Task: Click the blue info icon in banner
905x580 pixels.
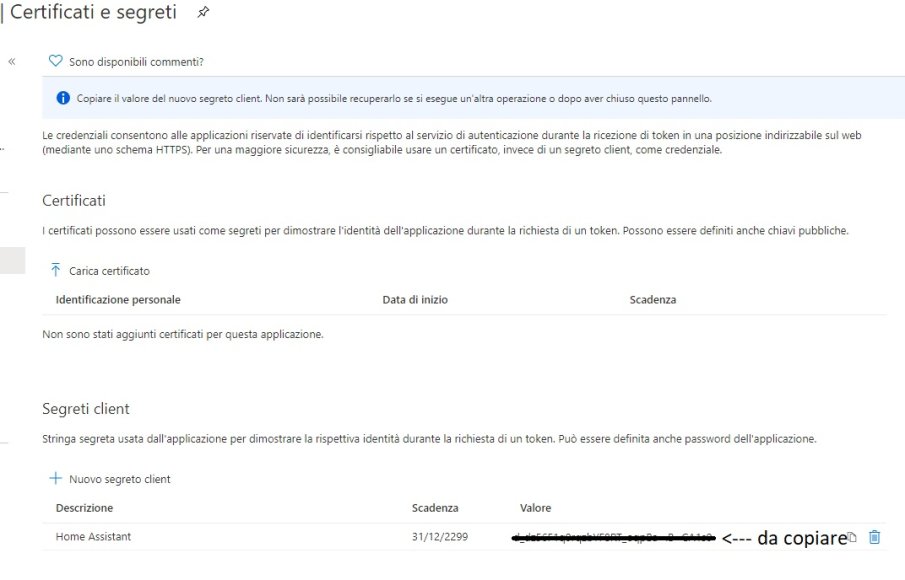Action: (x=63, y=98)
